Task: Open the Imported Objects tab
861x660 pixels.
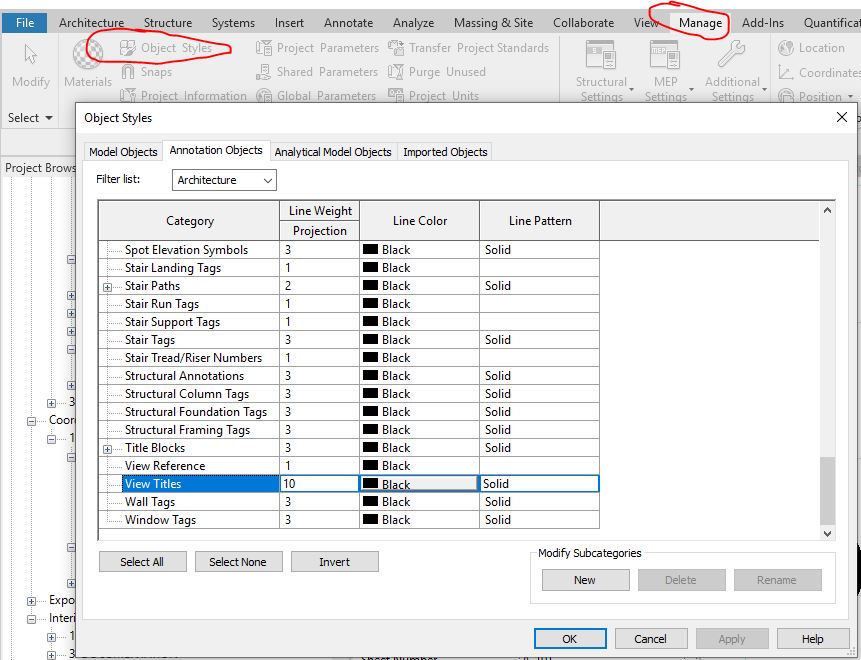Action: (444, 151)
